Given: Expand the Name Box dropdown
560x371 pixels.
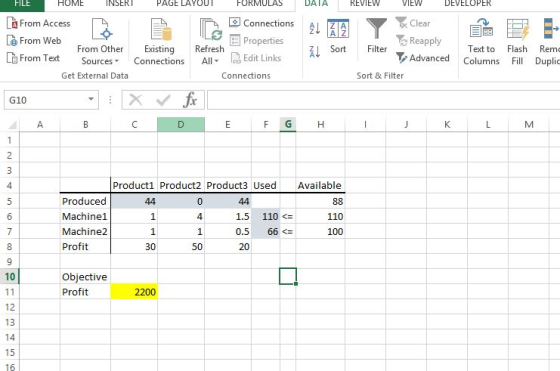Looking at the screenshot, I should [x=91, y=100].
